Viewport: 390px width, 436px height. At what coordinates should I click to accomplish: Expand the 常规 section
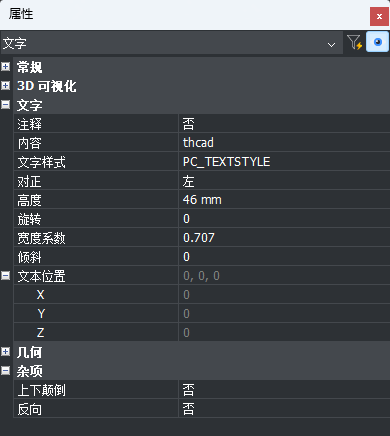pyautogui.click(x=6, y=67)
